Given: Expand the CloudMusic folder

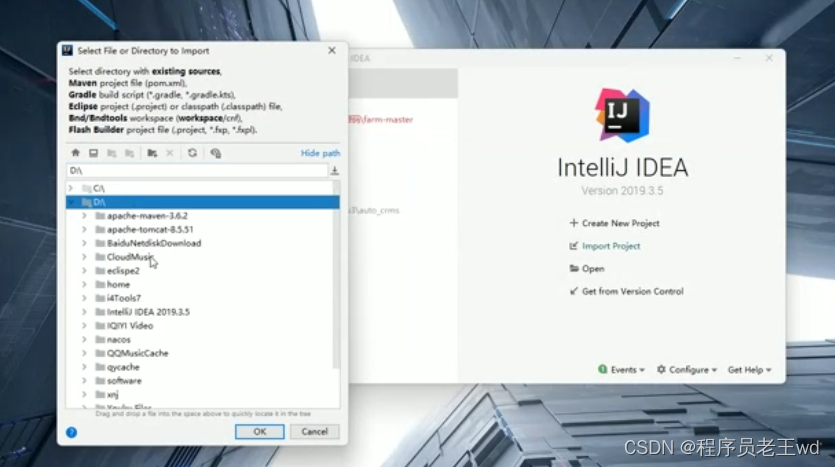Looking at the screenshot, I should click(84, 257).
